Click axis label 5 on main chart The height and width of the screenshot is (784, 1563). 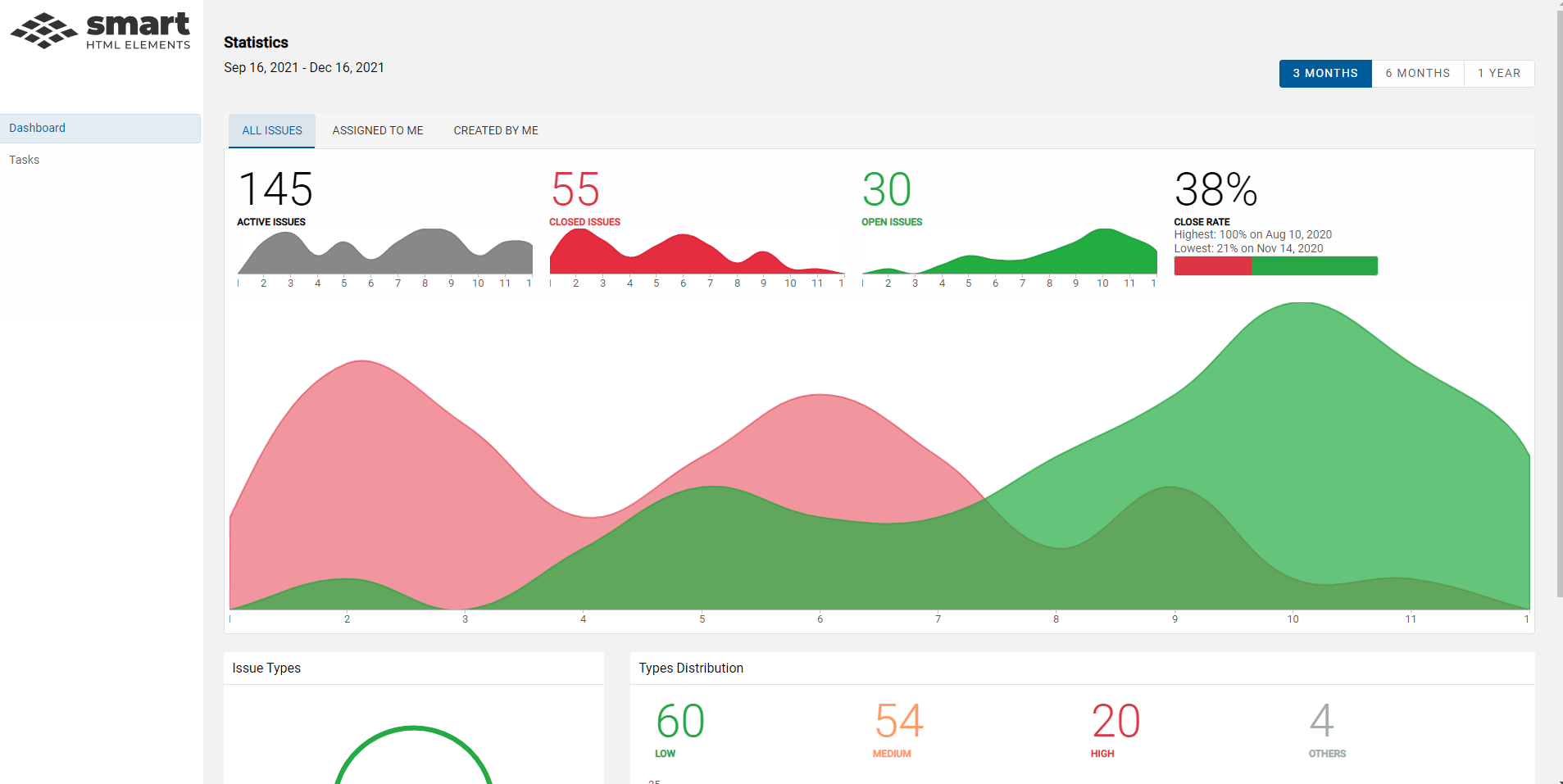702,619
